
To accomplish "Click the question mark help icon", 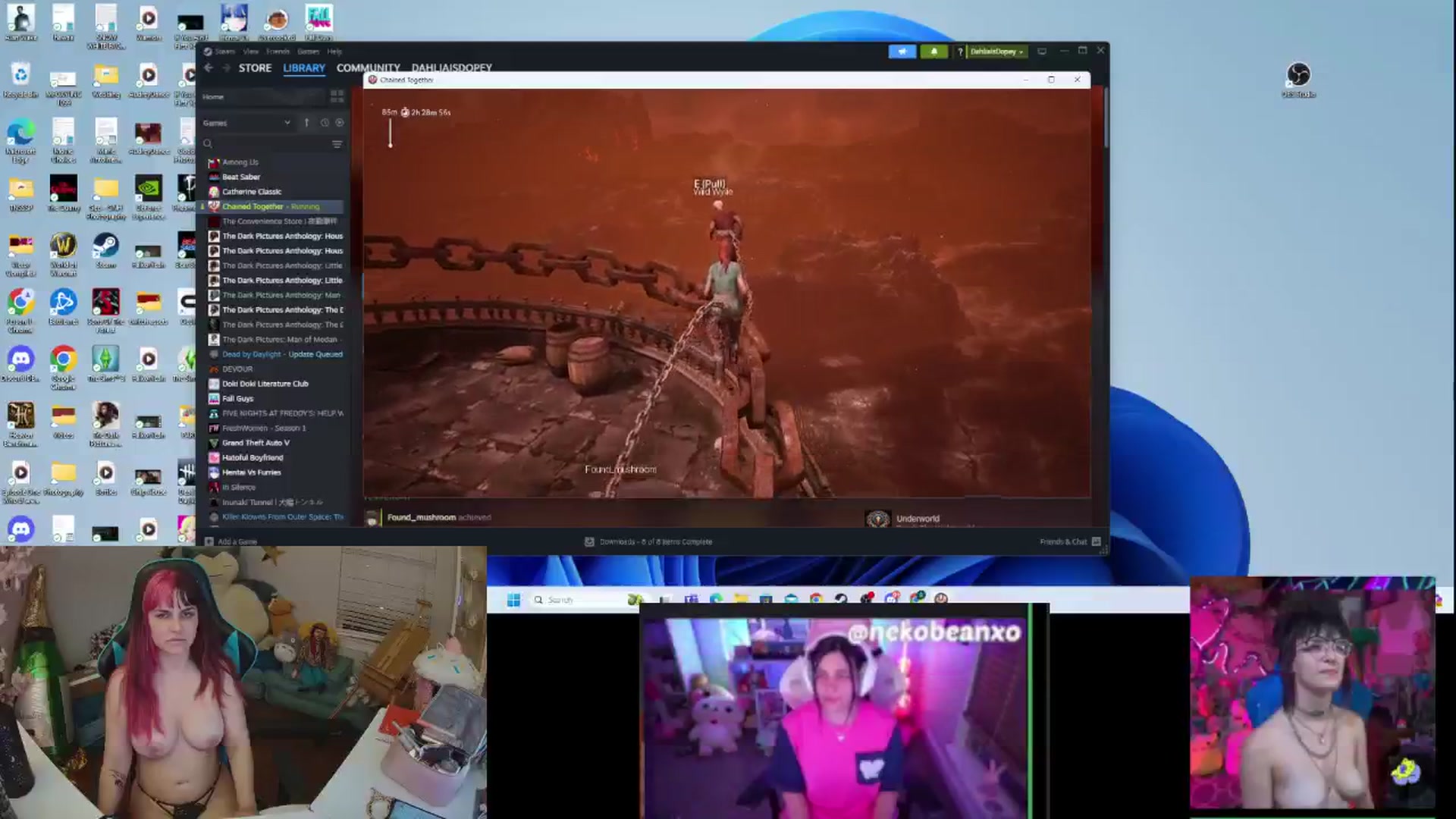I will coord(960,52).
